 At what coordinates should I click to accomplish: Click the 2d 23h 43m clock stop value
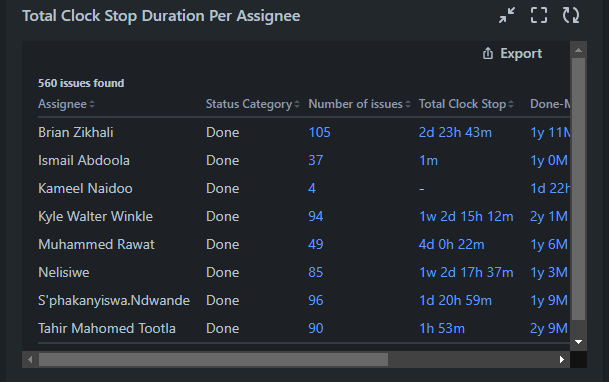(455, 132)
